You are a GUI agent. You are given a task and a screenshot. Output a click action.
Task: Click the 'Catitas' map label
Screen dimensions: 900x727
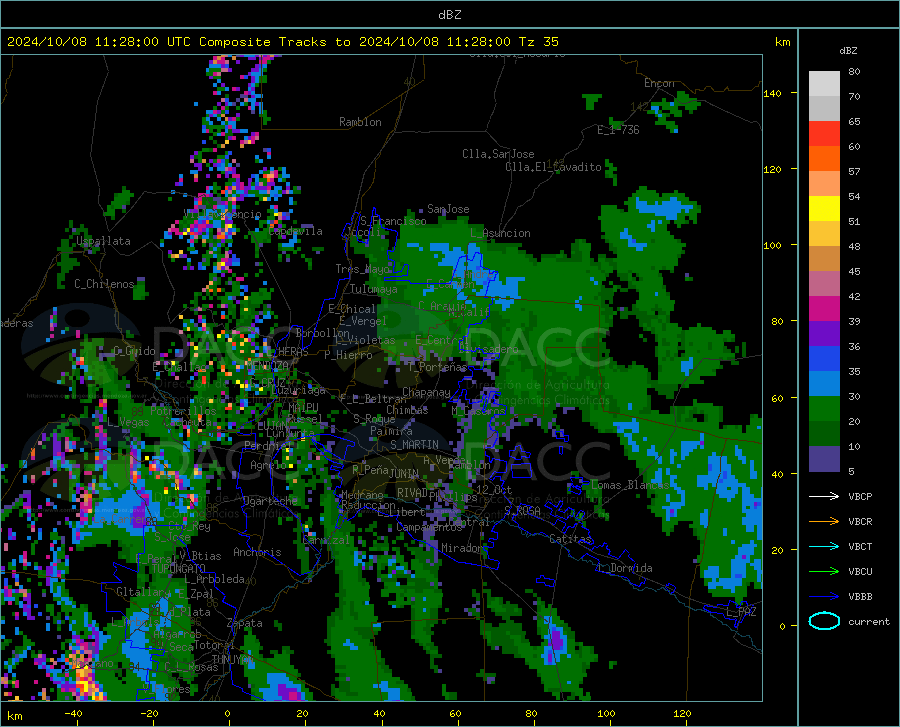571,539
